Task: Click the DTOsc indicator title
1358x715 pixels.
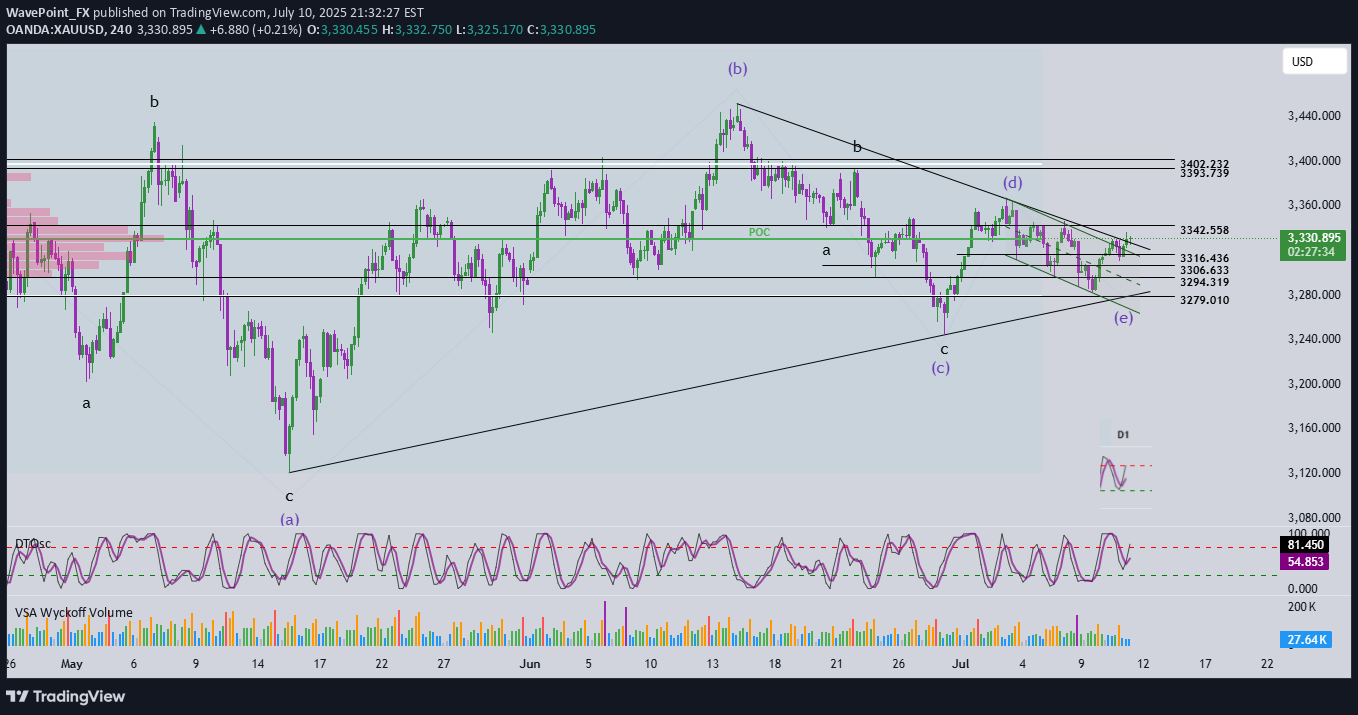Action: [33, 543]
